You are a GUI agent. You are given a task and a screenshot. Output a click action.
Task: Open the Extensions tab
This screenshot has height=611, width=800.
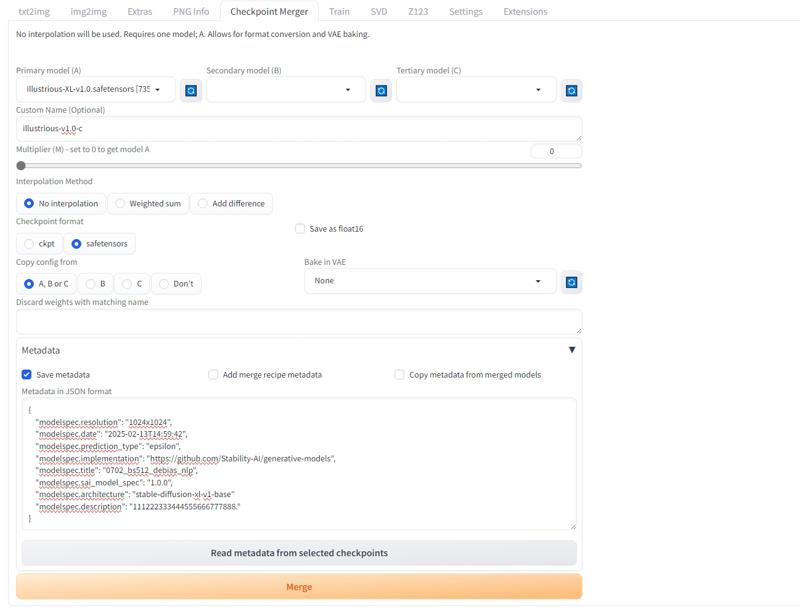point(525,12)
